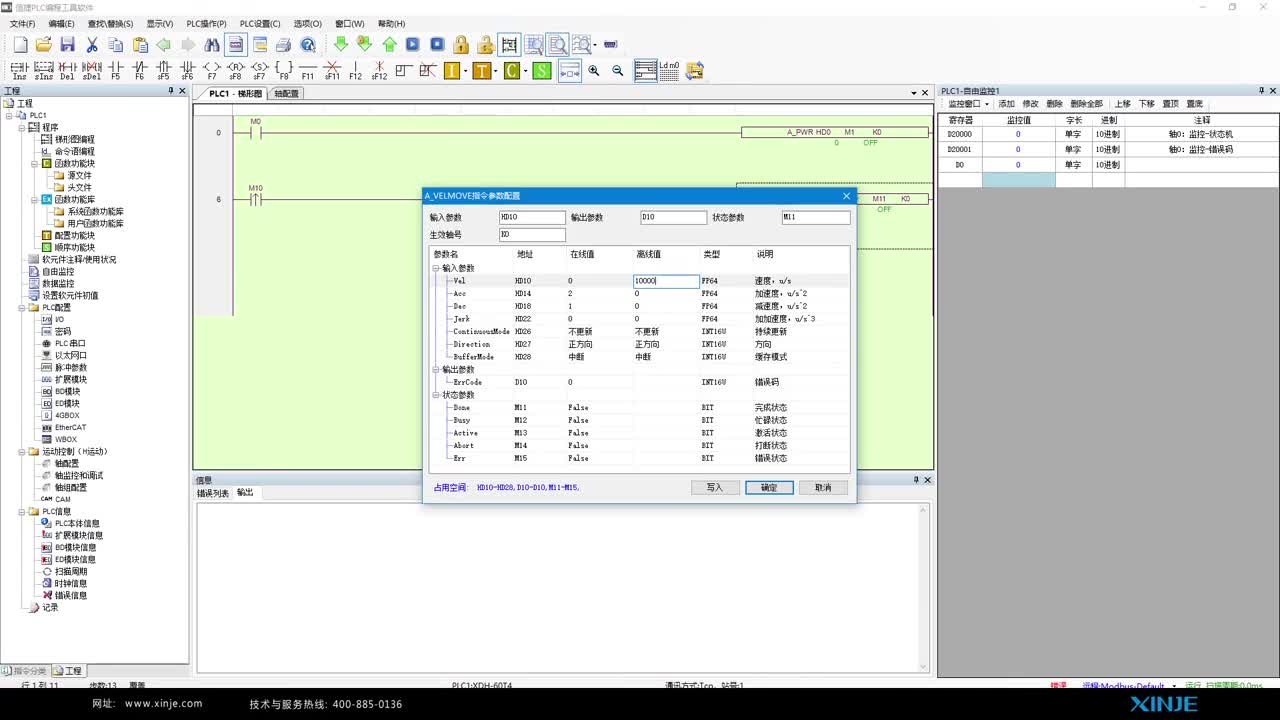Click the Find binoculars icon
The image size is (1280, 720).
[x=211, y=45]
